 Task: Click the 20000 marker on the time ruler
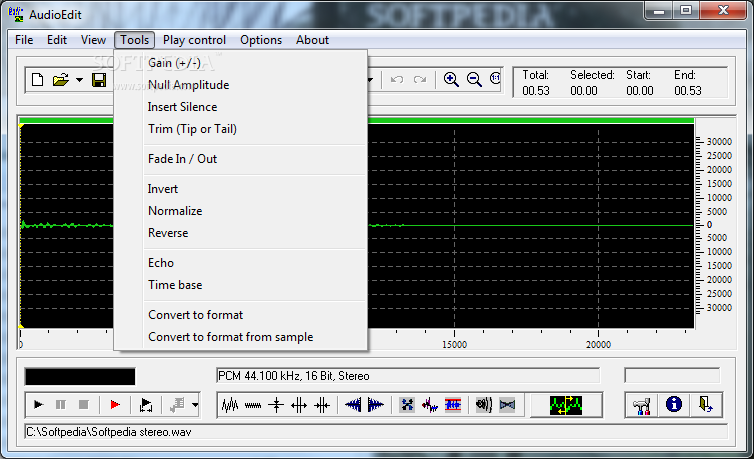coord(598,344)
